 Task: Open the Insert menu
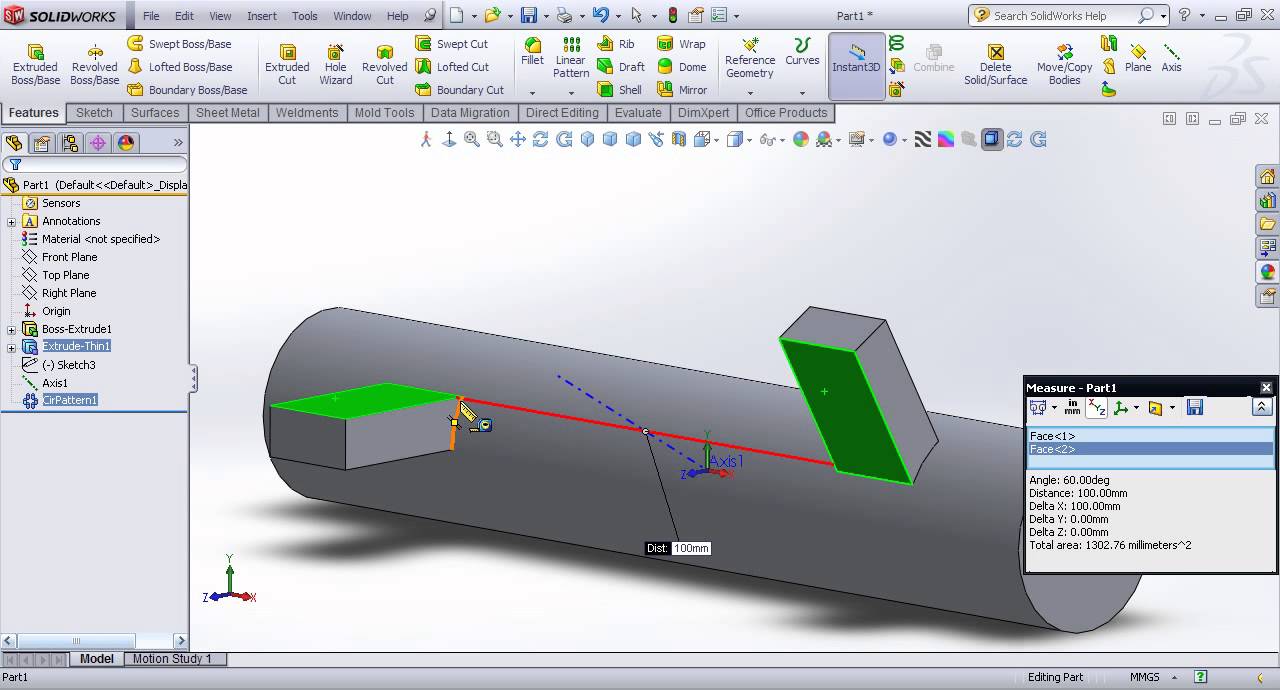(262, 16)
